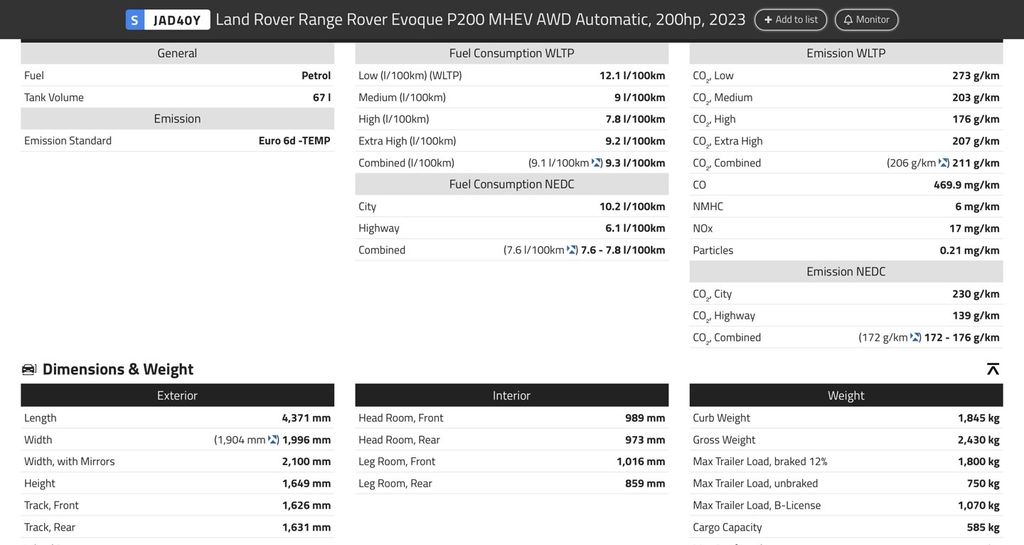Click the Head Room, Front label
This screenshot has height=545, width=1024.
pos(400,418)
